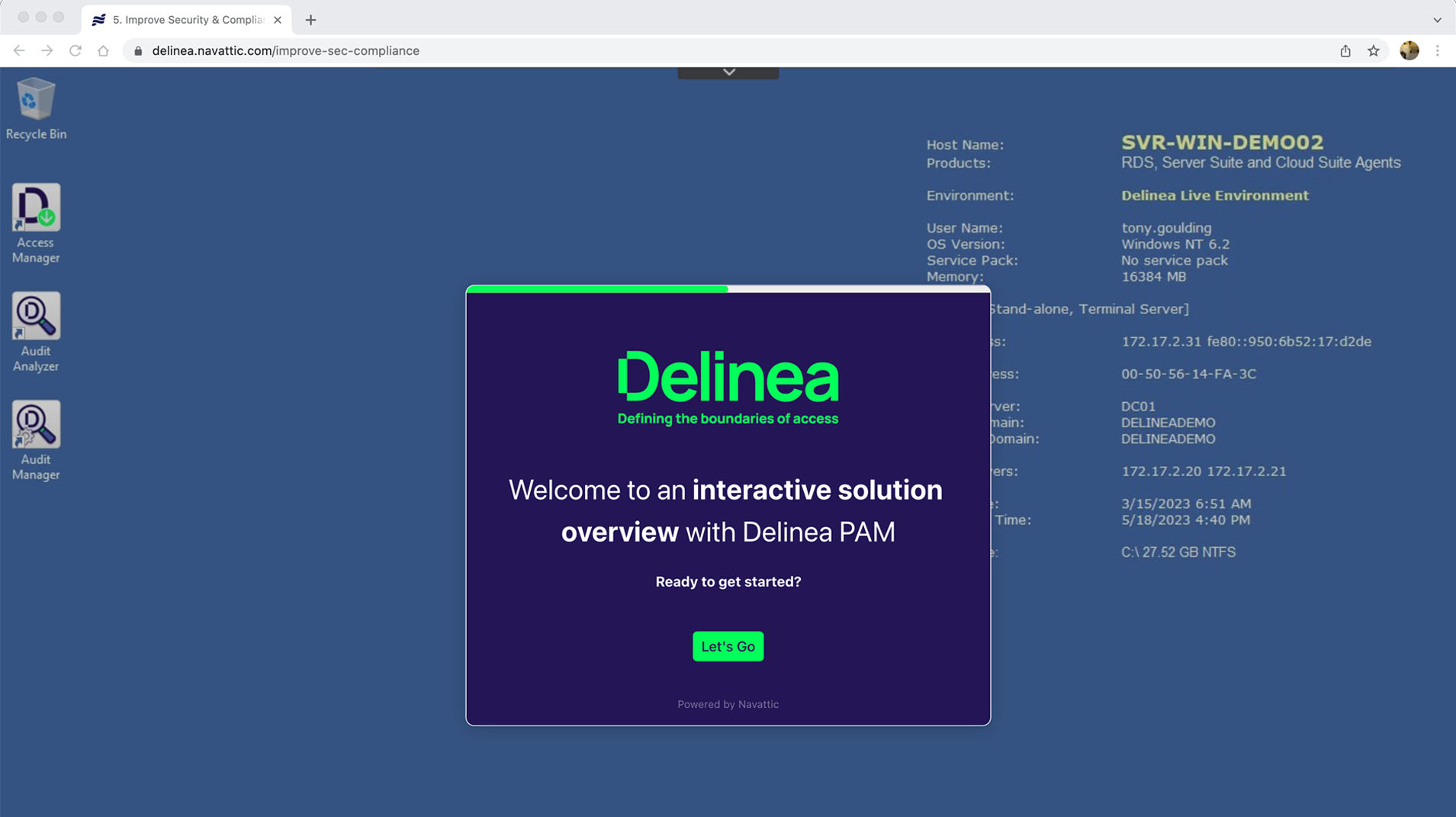Click OS version Windows NT 6.2
This screenshot has height=817, width=1456.
(1175, 244)
